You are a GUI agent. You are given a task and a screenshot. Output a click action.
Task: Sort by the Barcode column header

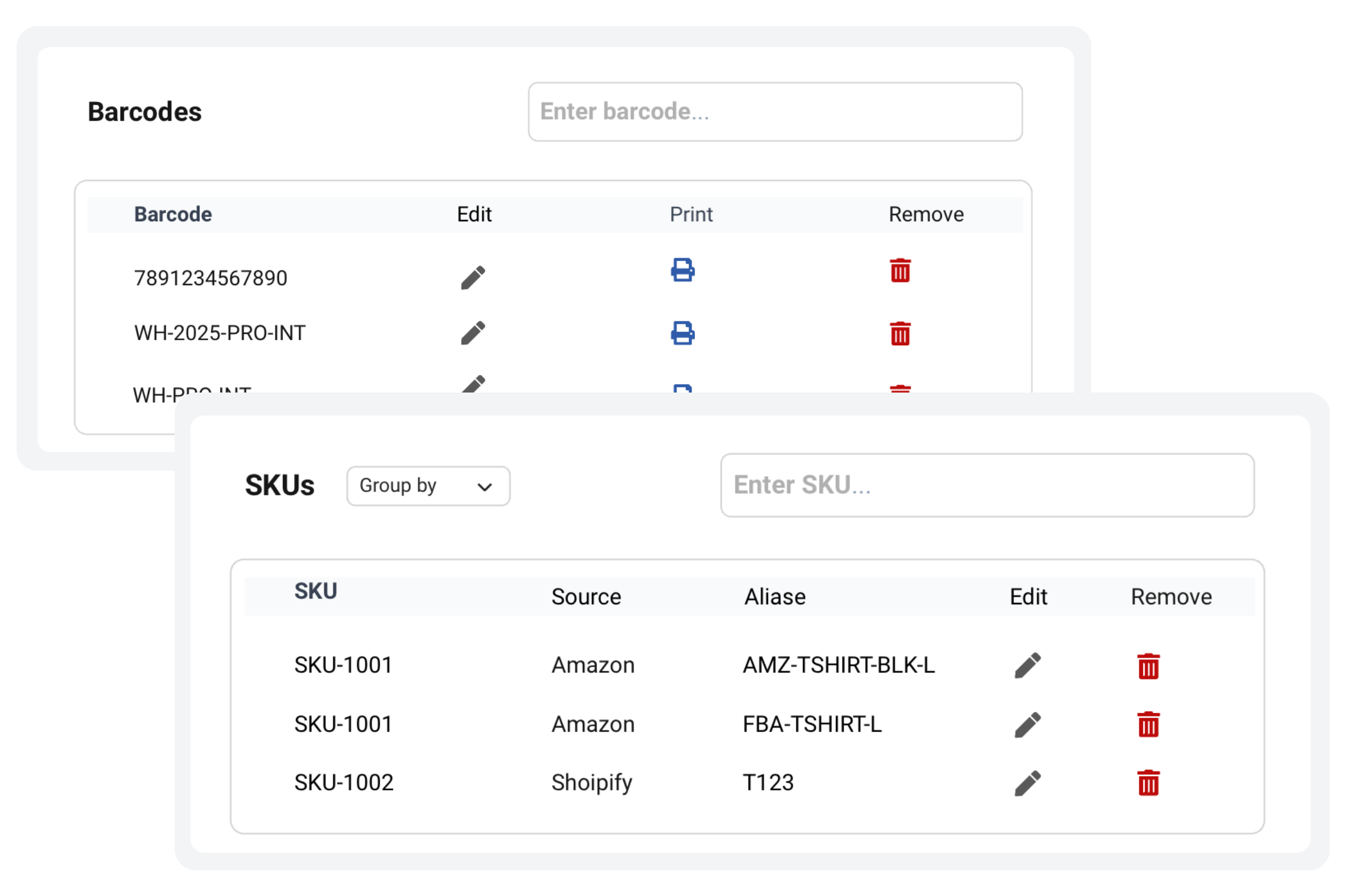coord(172,214)
